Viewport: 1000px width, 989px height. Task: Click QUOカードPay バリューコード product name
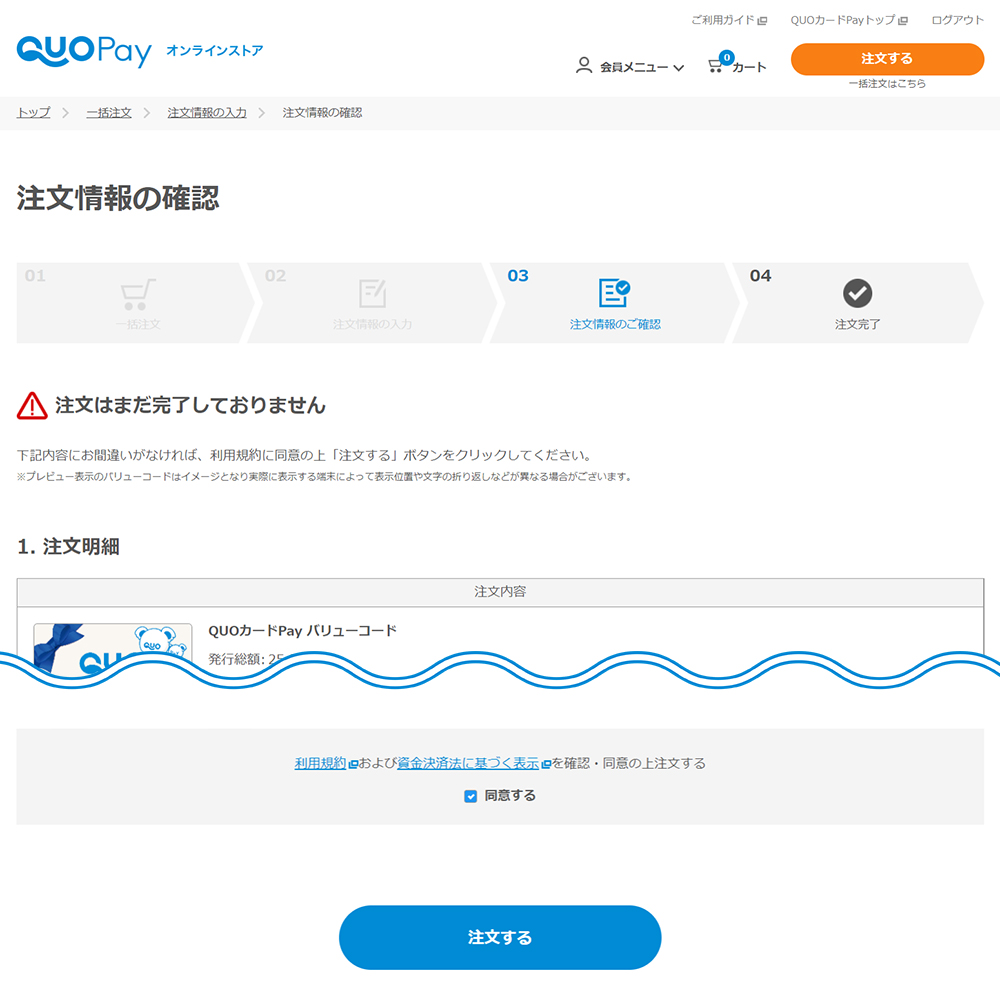coord(302,631)
